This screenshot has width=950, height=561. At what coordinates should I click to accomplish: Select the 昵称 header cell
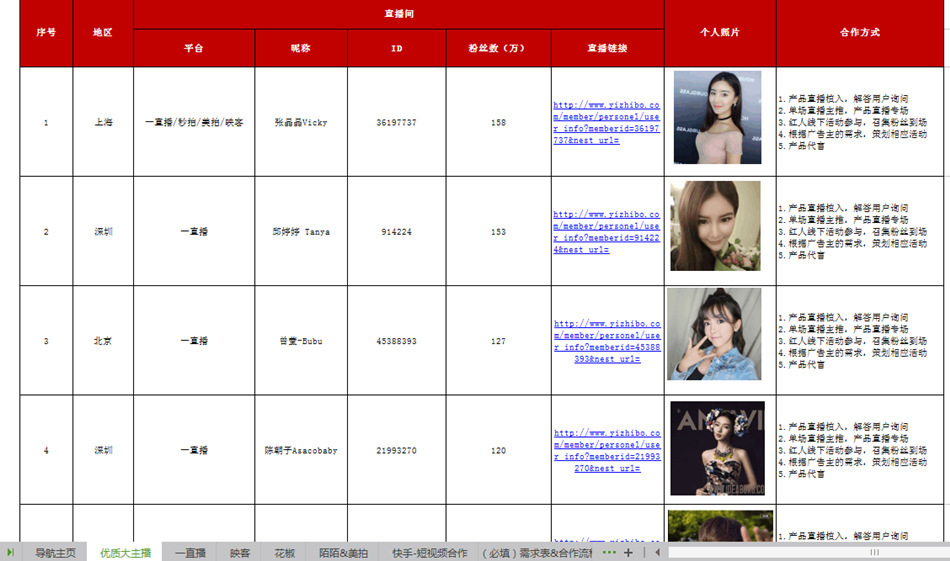point(301,48)
